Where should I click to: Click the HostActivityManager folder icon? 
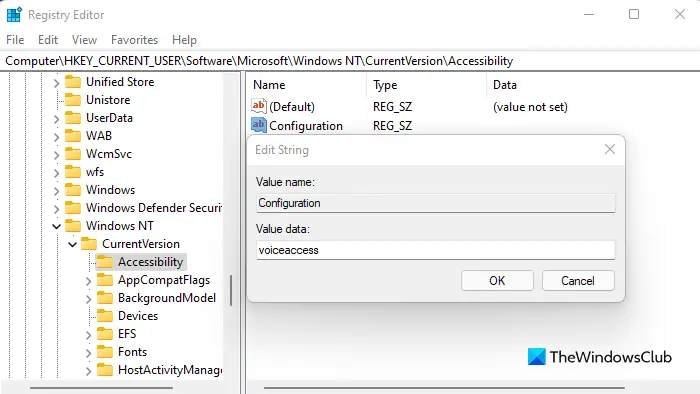pos(105,370)
